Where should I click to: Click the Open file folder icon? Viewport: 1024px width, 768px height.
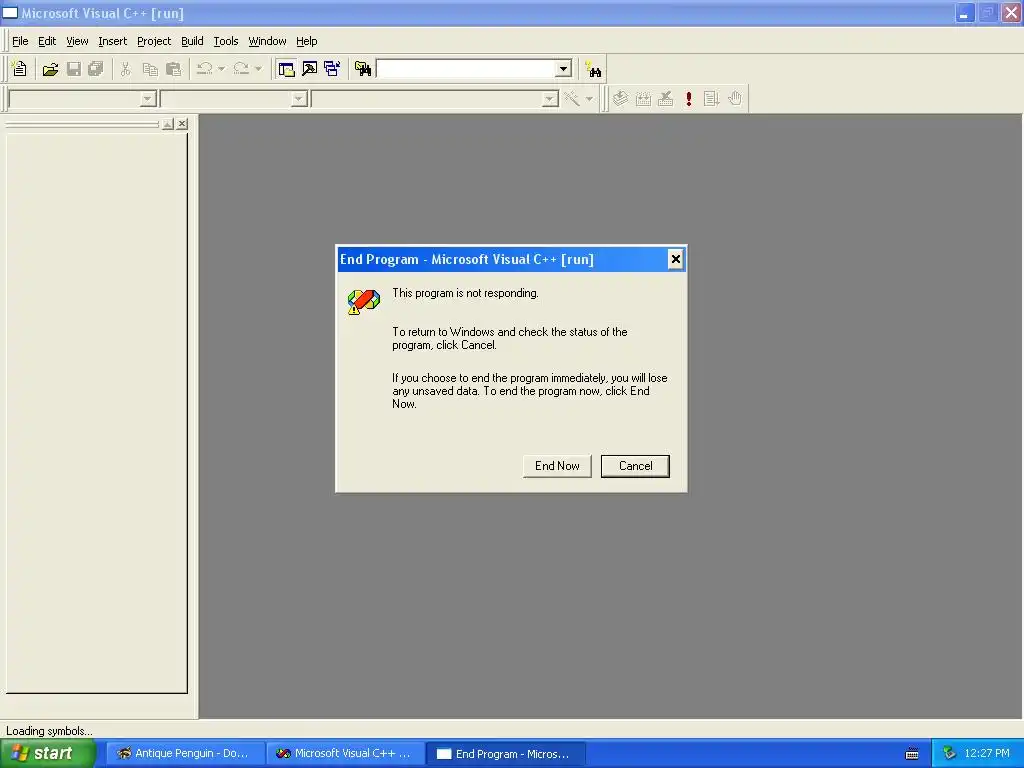(x=50, y=69)
